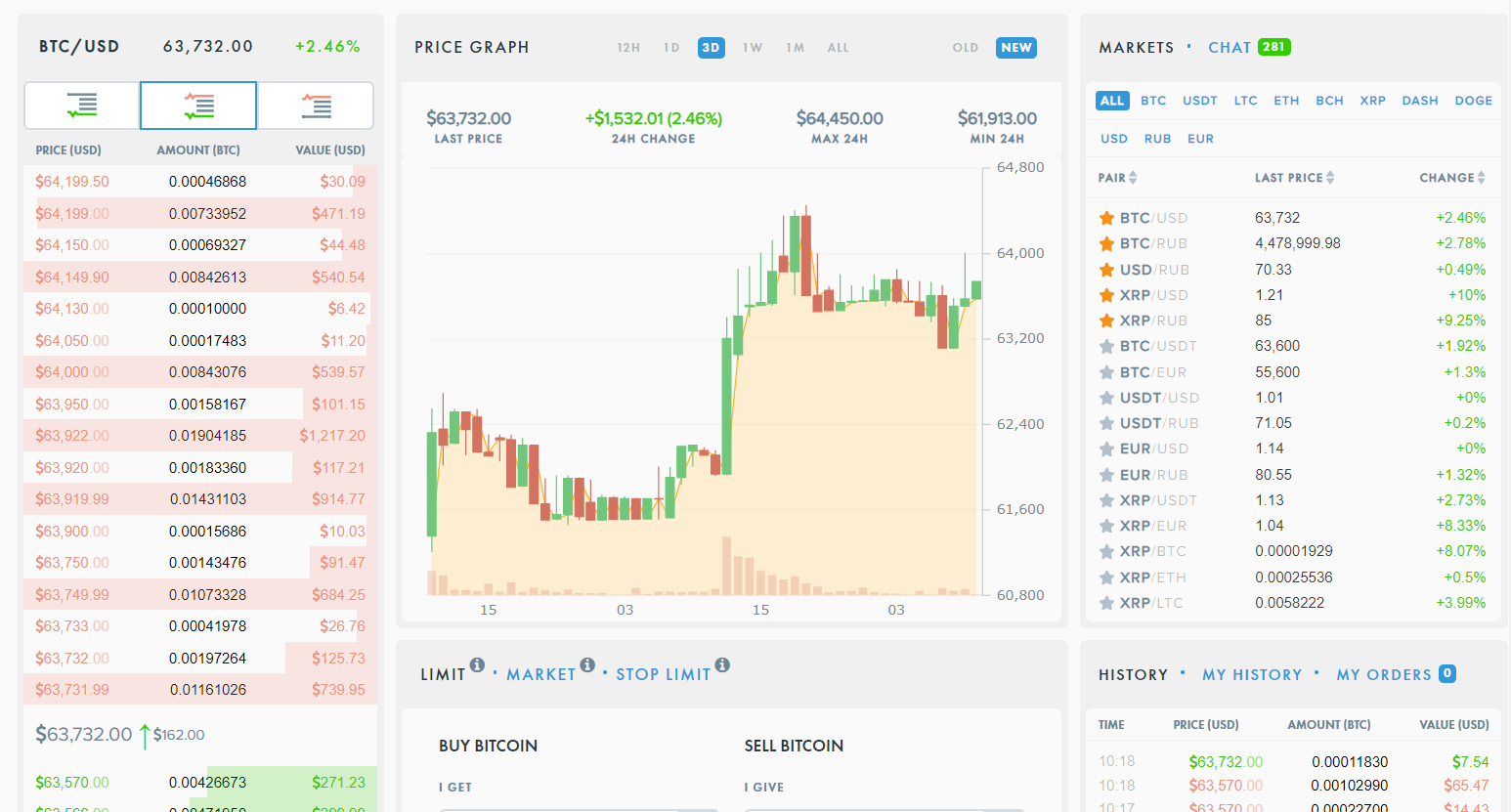Favorite the BTC/EUR pair with its star
1511x812 pixels.
tap(1106, 372)
